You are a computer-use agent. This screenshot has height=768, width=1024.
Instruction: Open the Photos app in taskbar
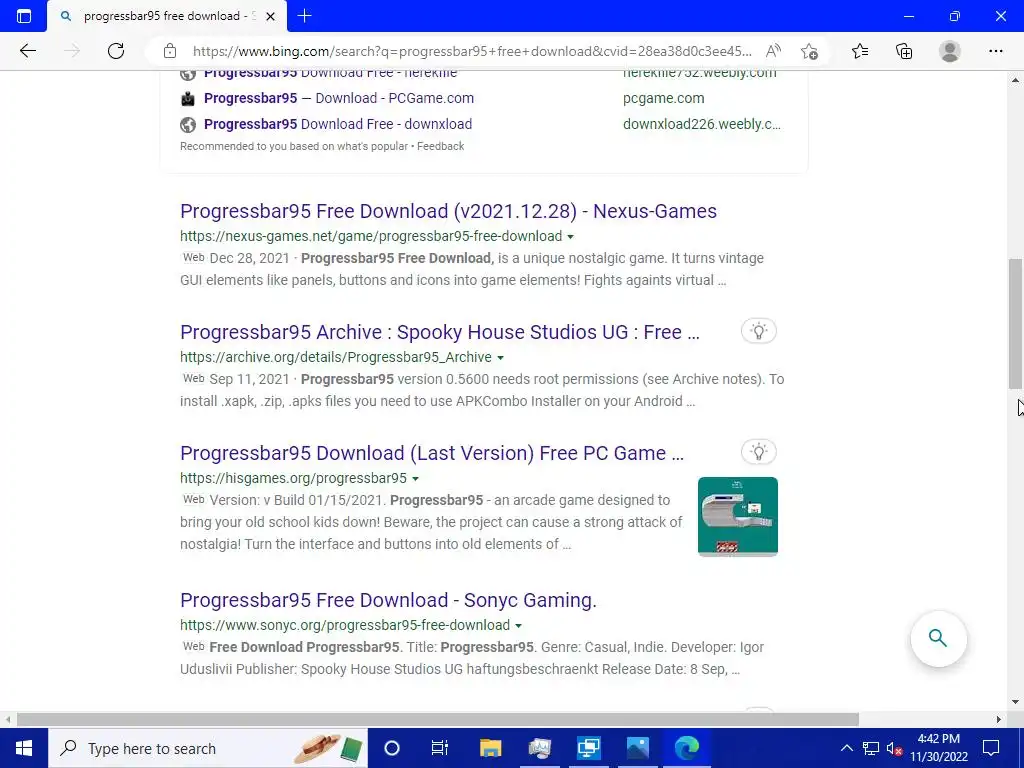[638, 748]
